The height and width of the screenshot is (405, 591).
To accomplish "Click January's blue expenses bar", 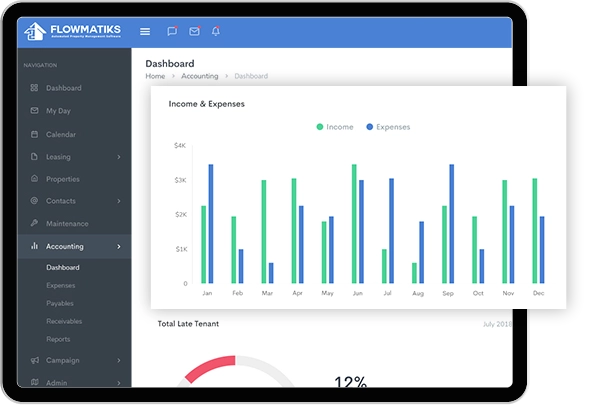I will pyautogui.click(x=211, y=224).
